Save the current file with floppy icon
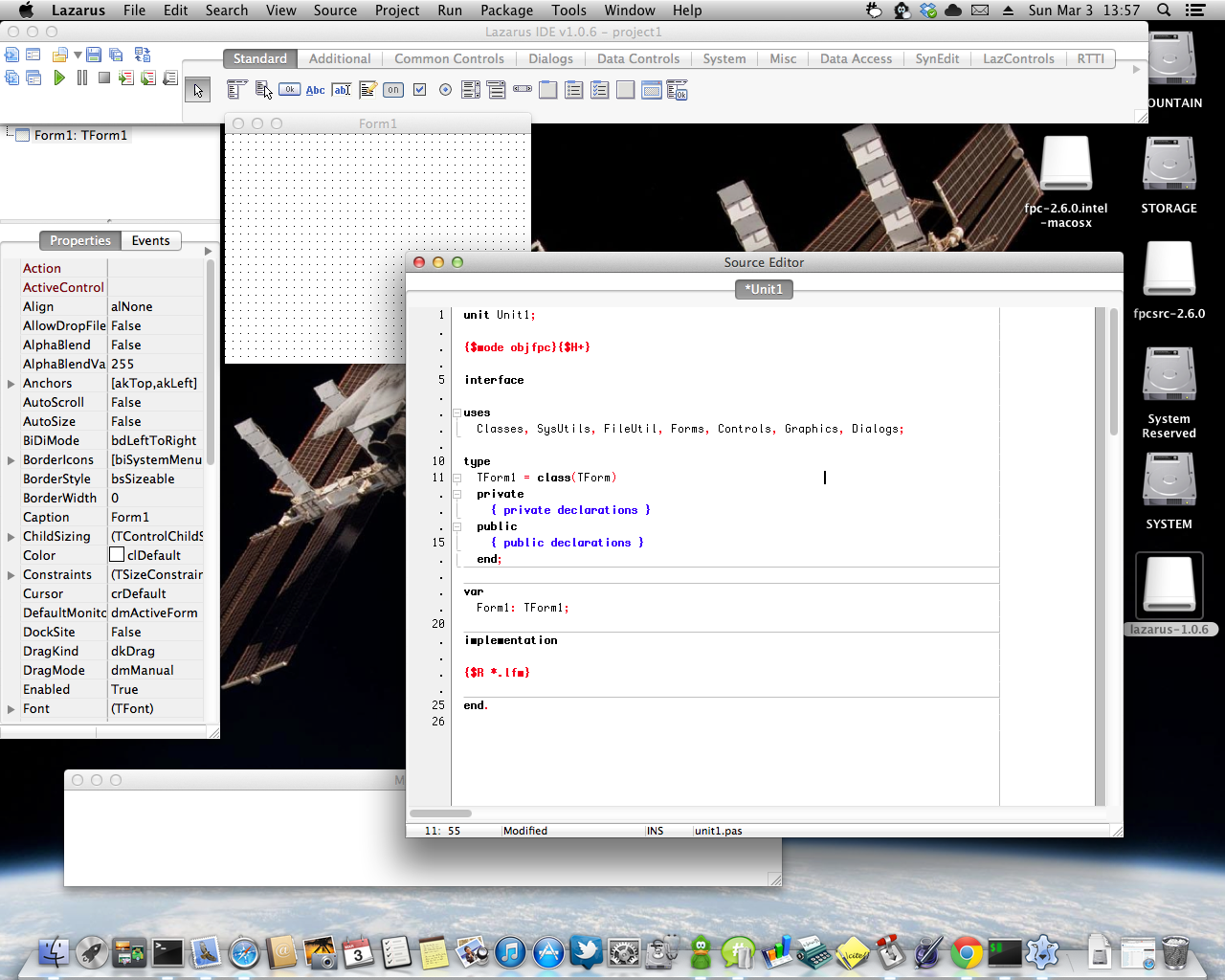The image size is (1225, 980). (94, 55)
